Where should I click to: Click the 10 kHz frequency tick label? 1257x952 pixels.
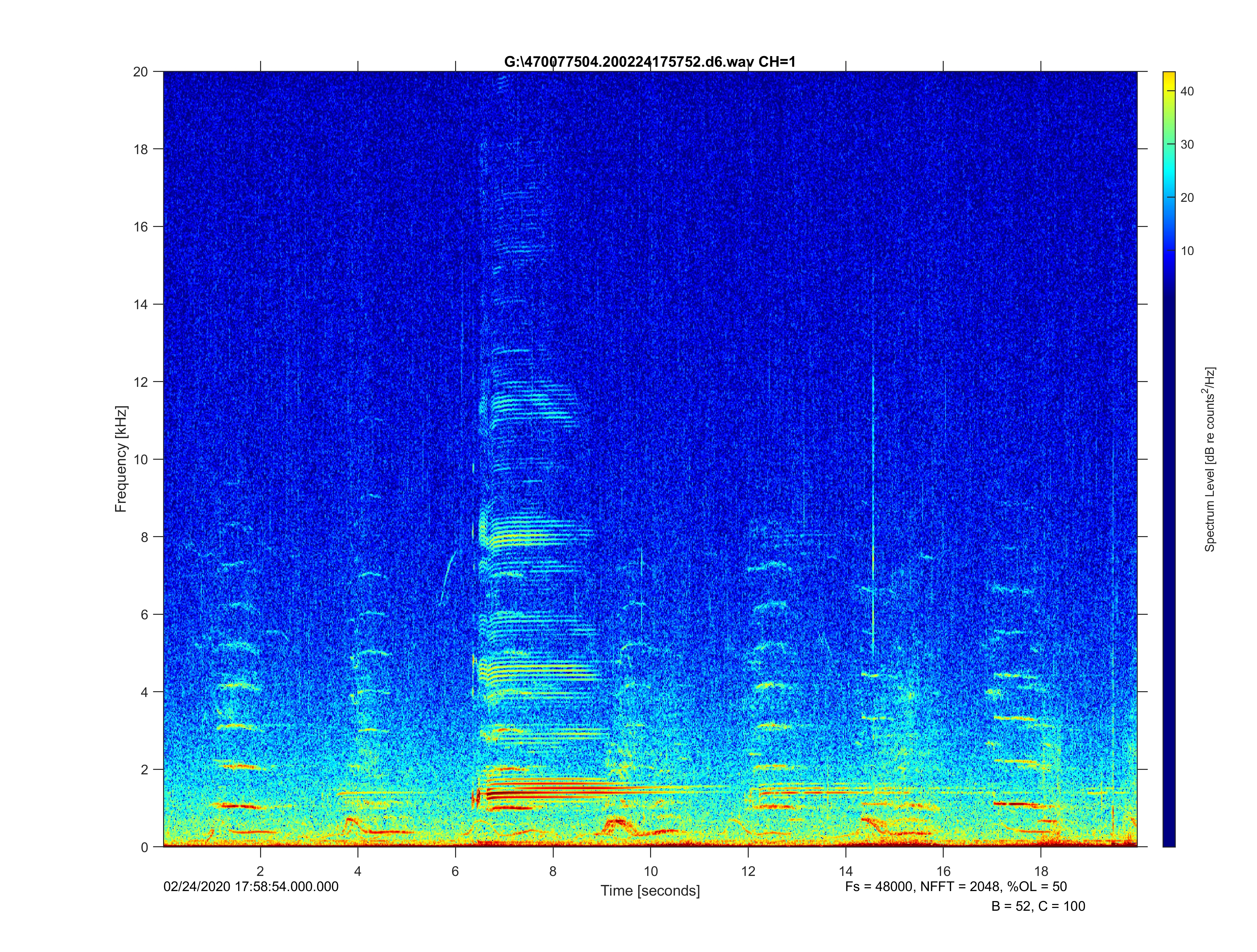click(140, 459)
